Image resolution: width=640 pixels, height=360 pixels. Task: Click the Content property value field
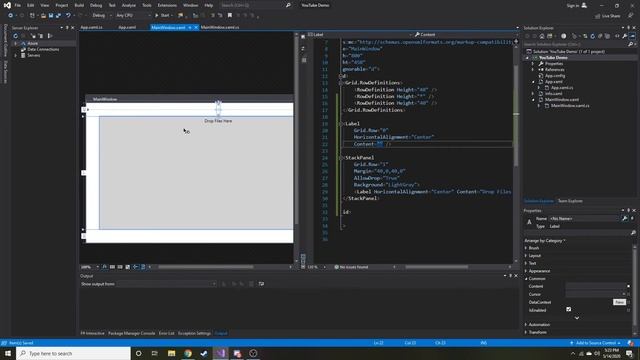[x=596, y=286]
